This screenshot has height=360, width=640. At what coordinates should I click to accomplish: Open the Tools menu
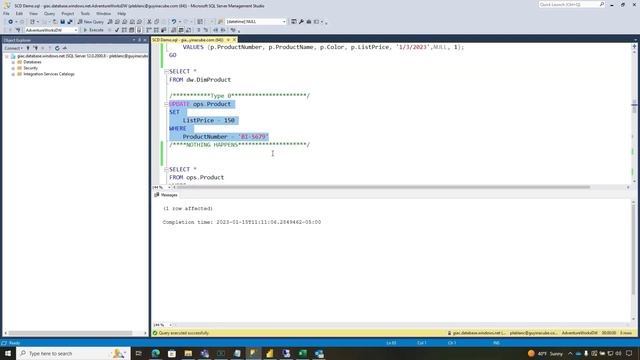(85, 13)
